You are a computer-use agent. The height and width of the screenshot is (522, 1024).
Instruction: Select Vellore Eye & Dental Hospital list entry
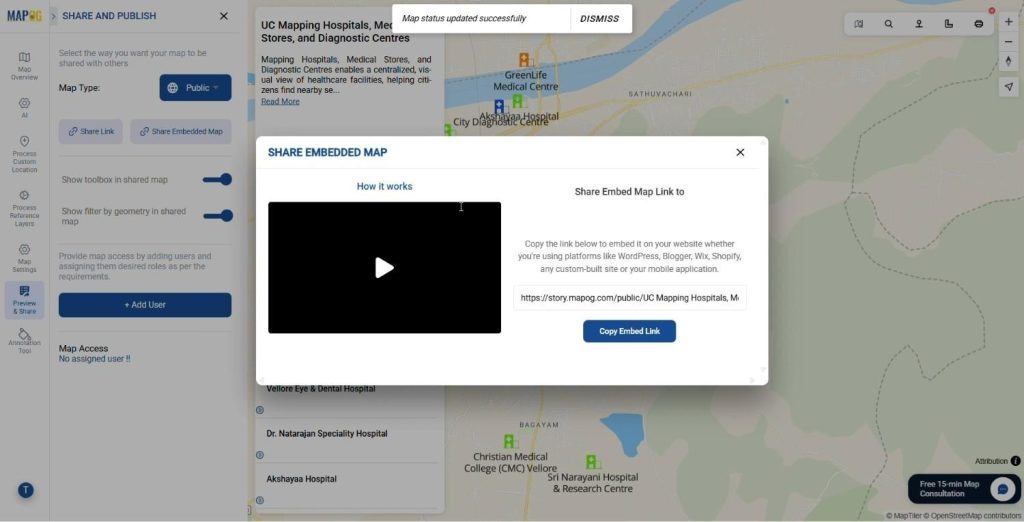pyautogui.click(x=321, y=389)
